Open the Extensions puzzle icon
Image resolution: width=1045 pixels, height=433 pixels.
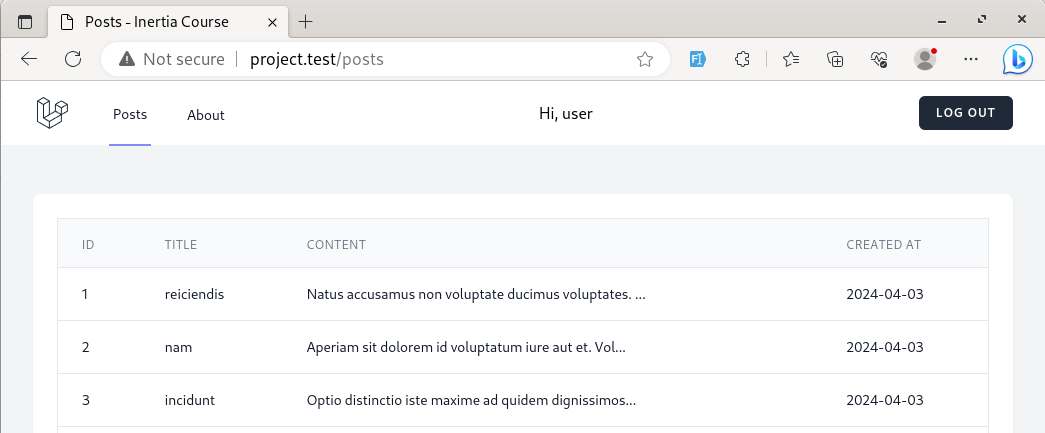click(742, 59)
